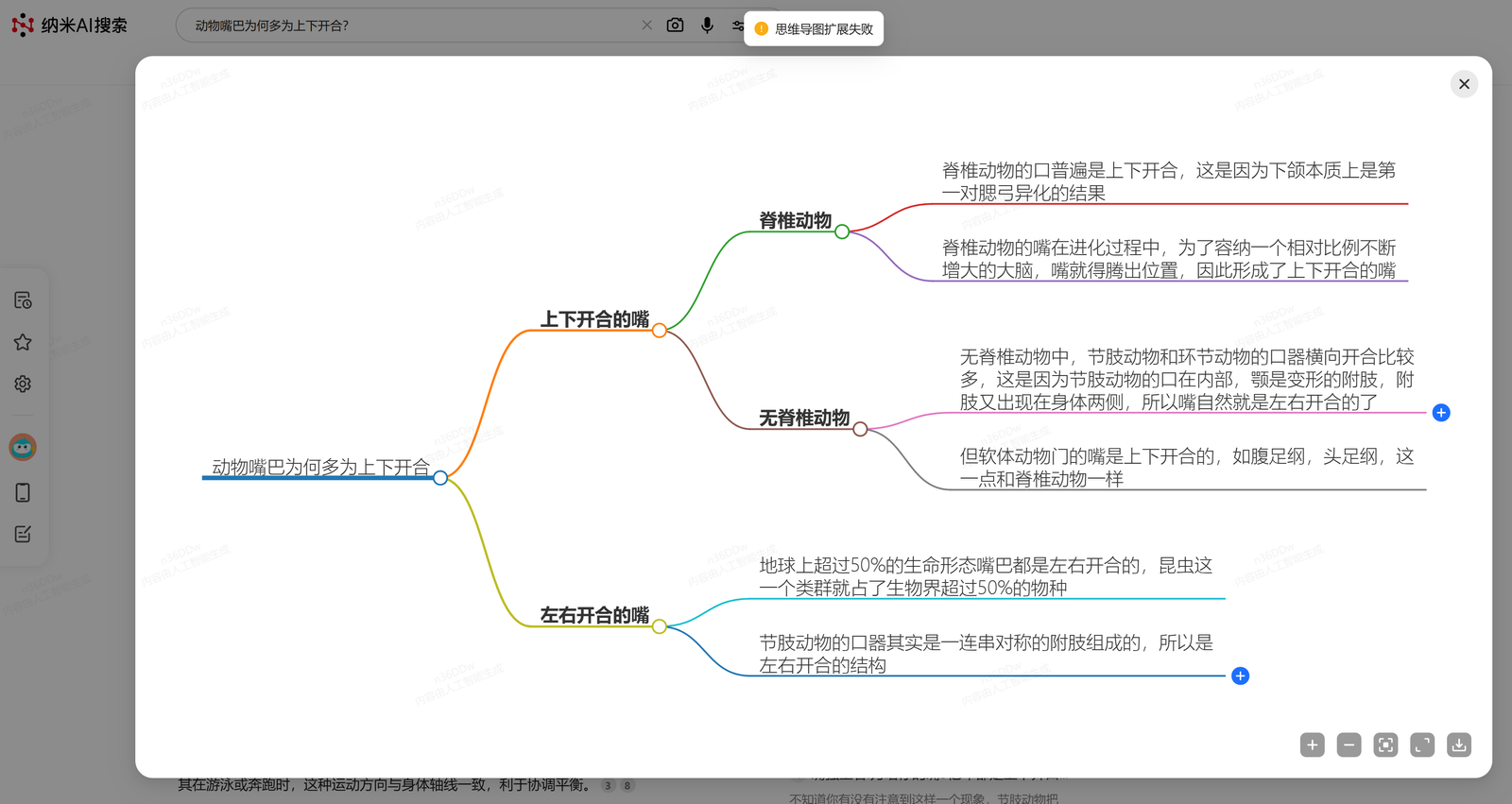Download the mind map image

coord(1459,745)
